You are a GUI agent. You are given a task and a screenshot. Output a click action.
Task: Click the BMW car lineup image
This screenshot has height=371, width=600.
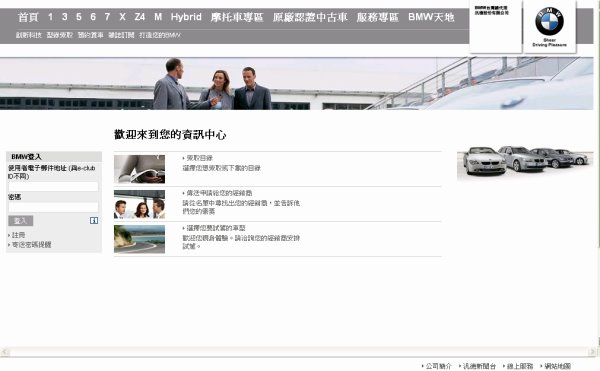point(525,161)
